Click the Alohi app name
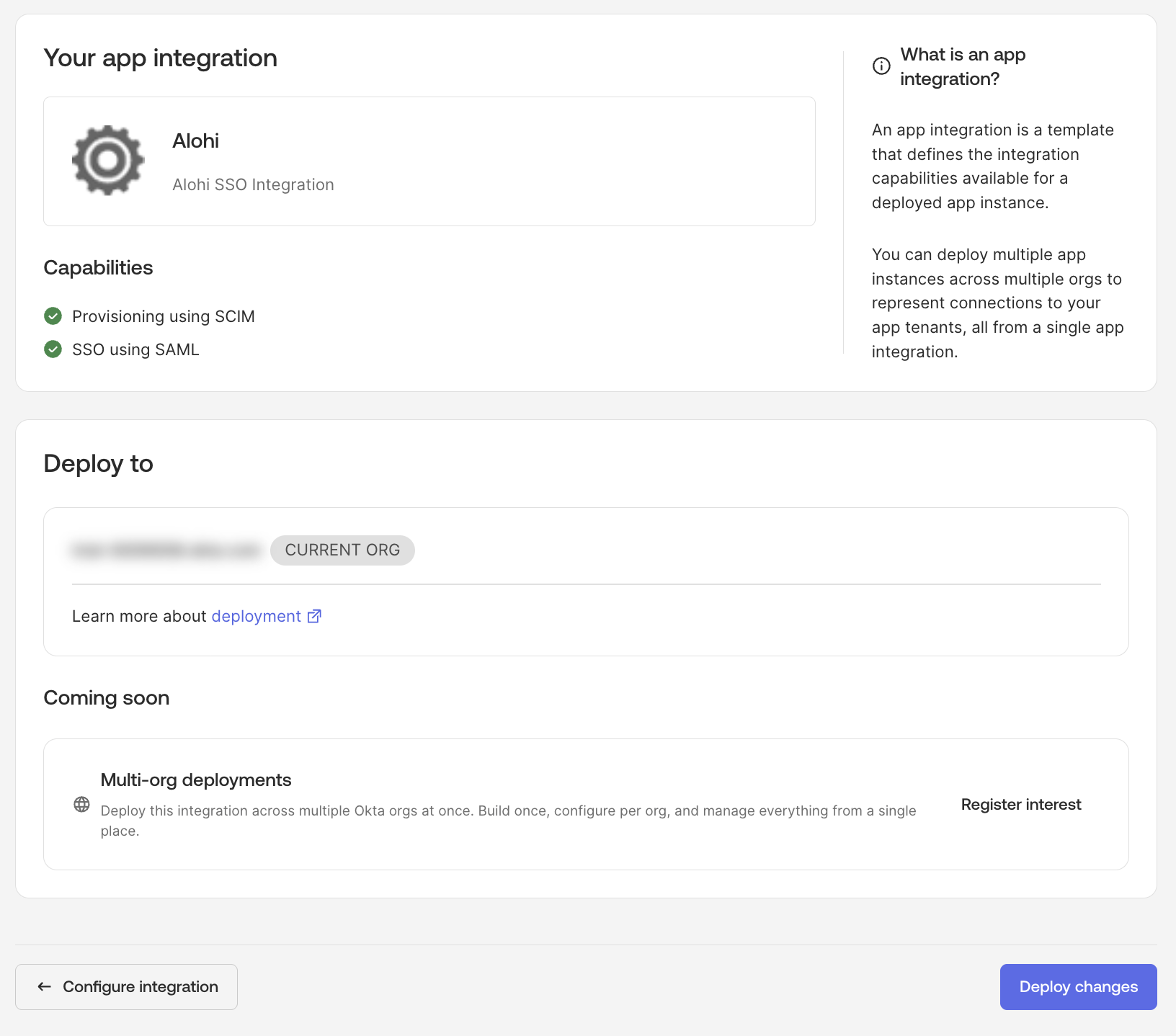1176x1036 pixels. click(196, 141)
